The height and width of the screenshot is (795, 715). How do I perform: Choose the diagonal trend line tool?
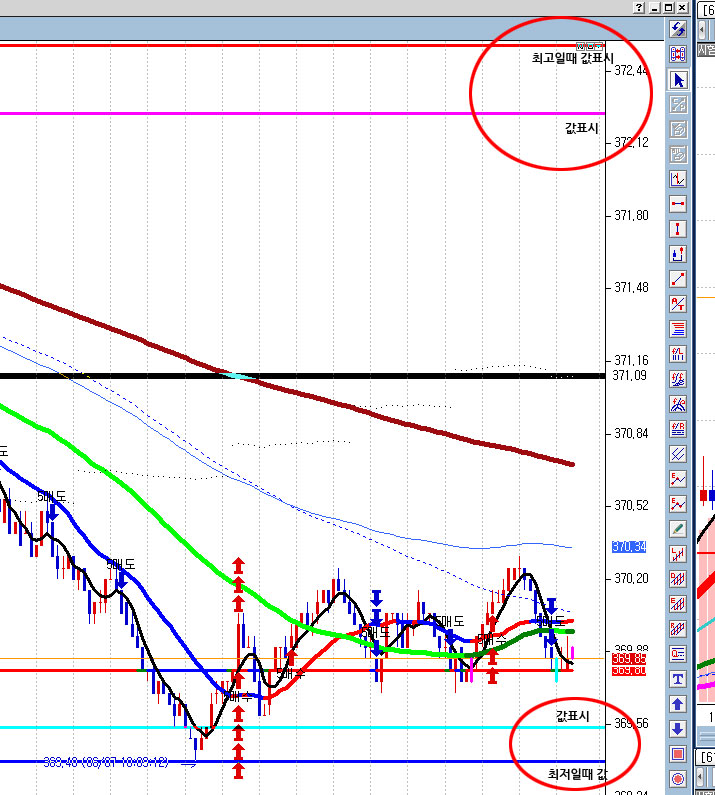point(678,279)
